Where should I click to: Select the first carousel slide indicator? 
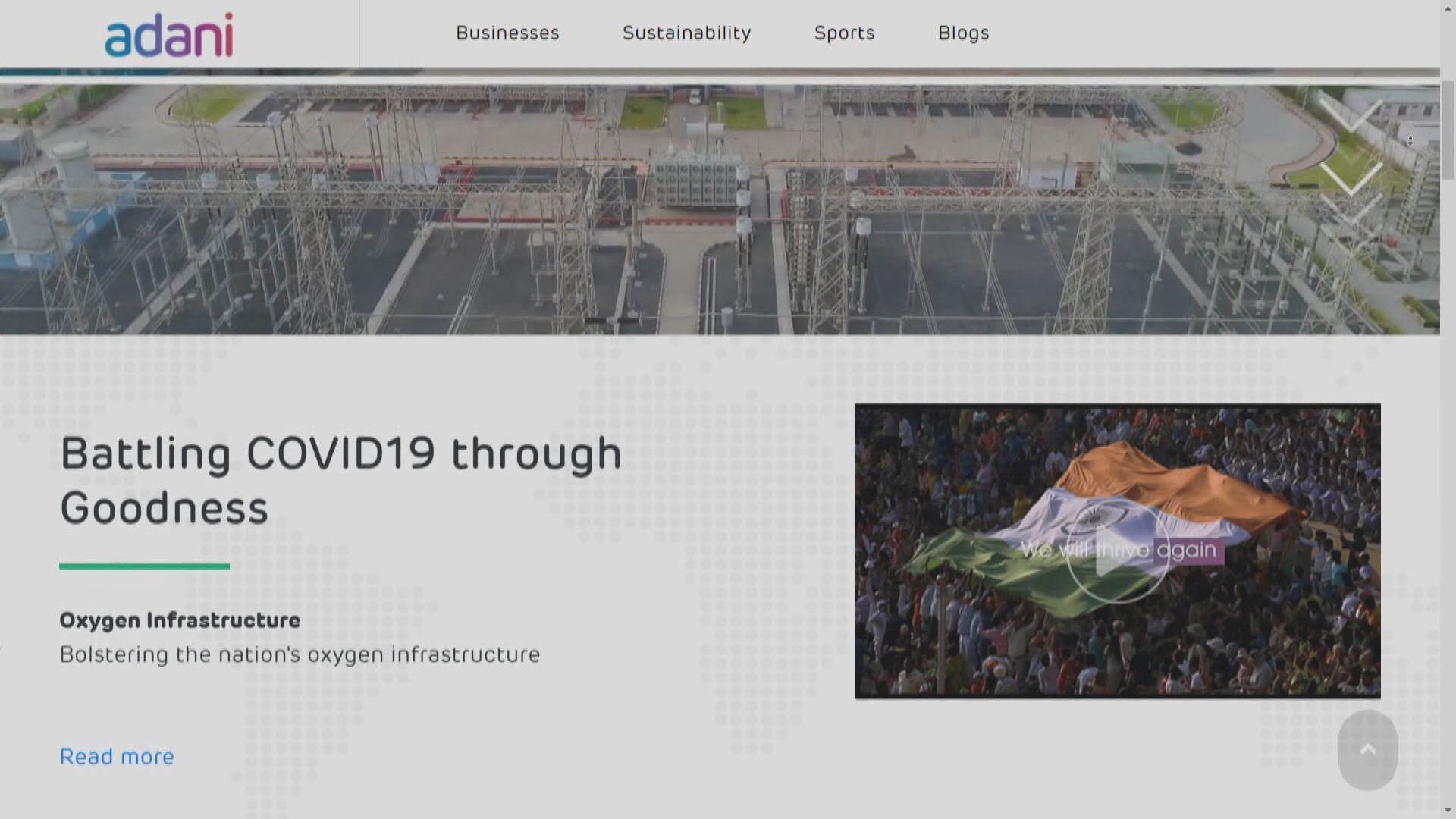[595, 321]
